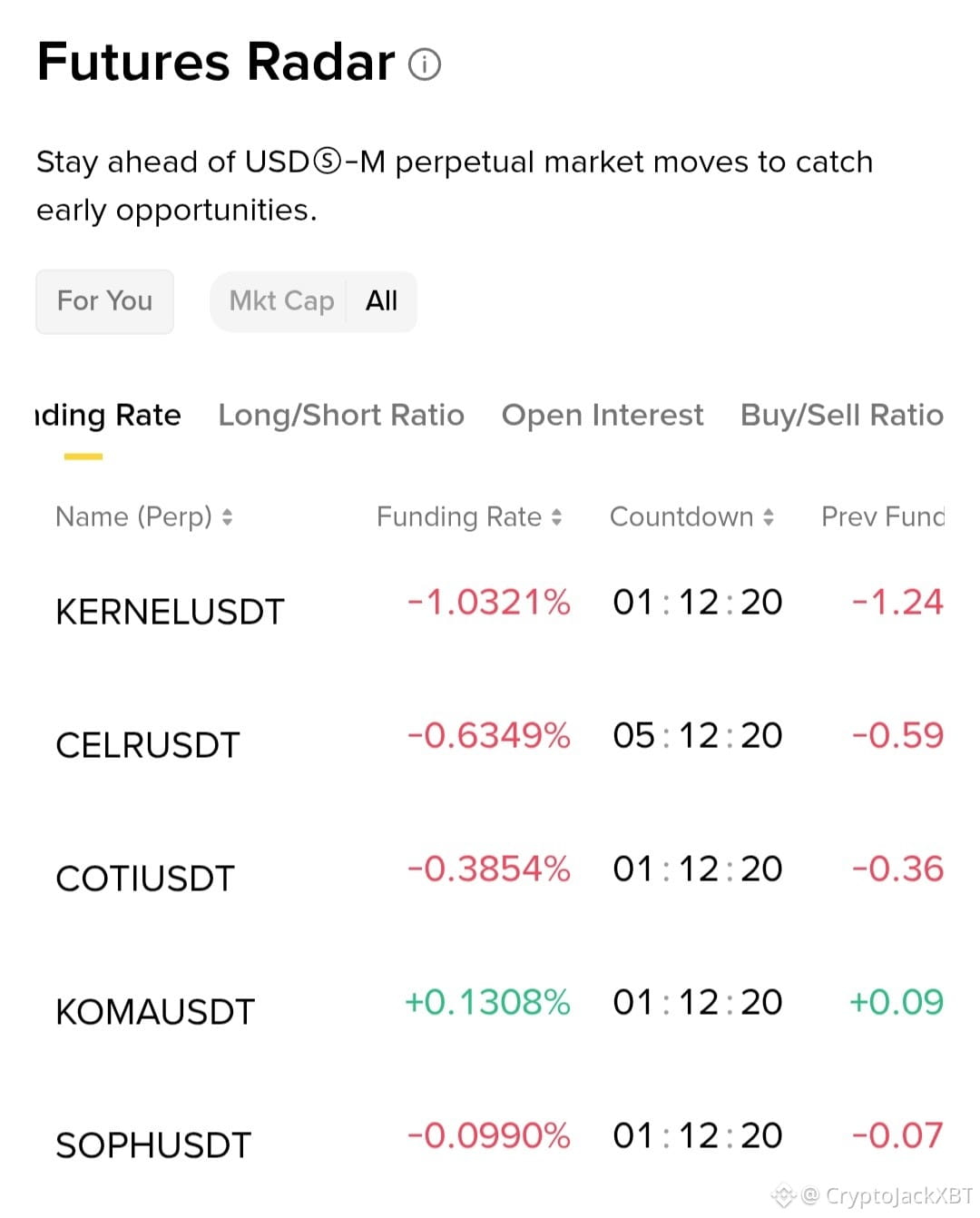The image size is (980, 1218).
Task: Sort by Funding Rate arrows icon
Action: click(x=556, y=517)
